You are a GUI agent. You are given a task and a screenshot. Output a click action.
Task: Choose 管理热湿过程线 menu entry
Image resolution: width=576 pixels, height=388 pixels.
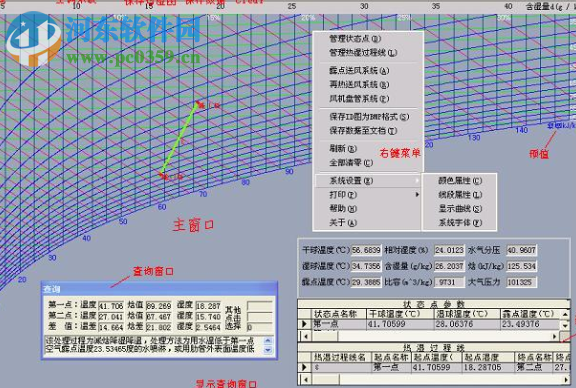(x=363, y=53)
